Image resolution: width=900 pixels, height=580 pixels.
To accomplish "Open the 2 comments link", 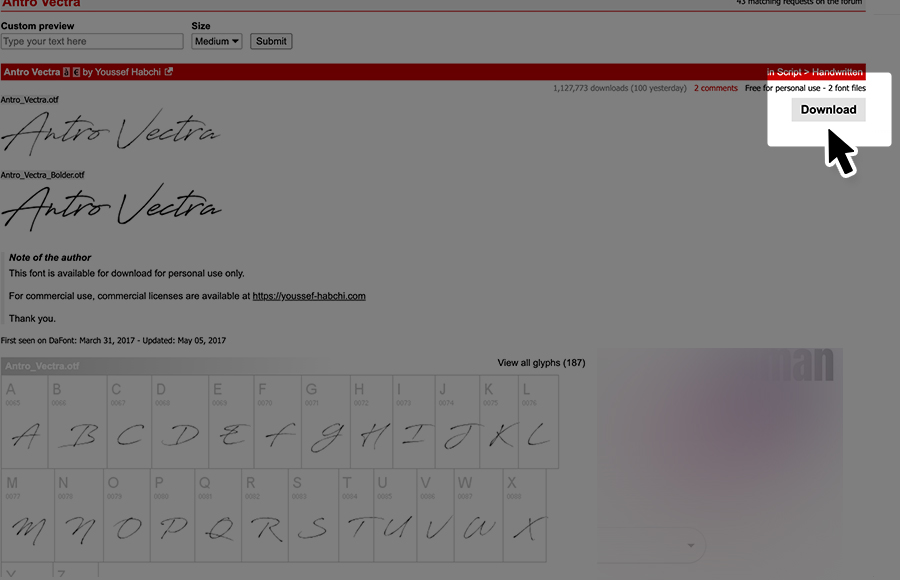I will pos(715,88).
